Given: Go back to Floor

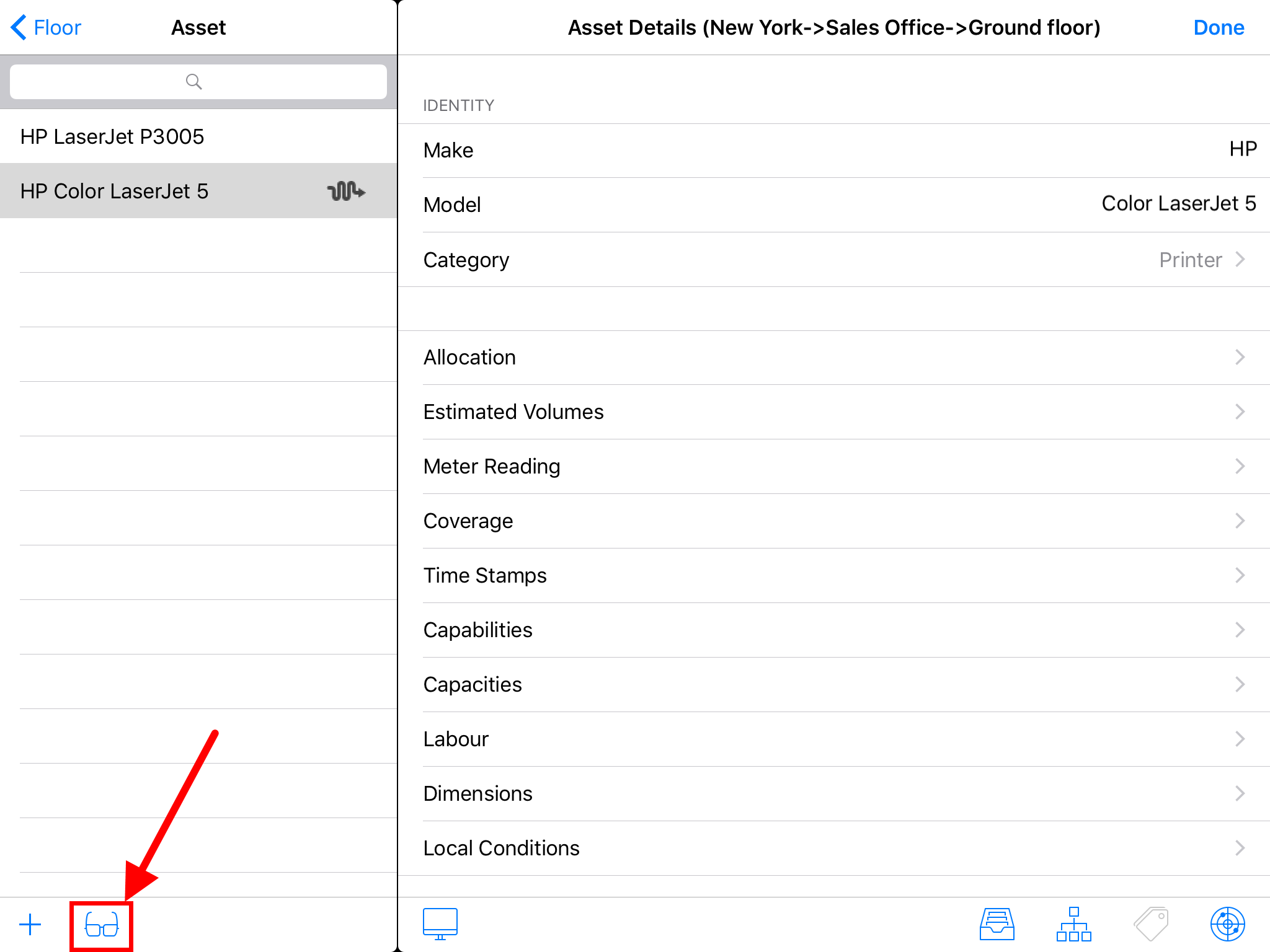Looking at the screenshot, I should pyautogui.click(x=46, y=27).
